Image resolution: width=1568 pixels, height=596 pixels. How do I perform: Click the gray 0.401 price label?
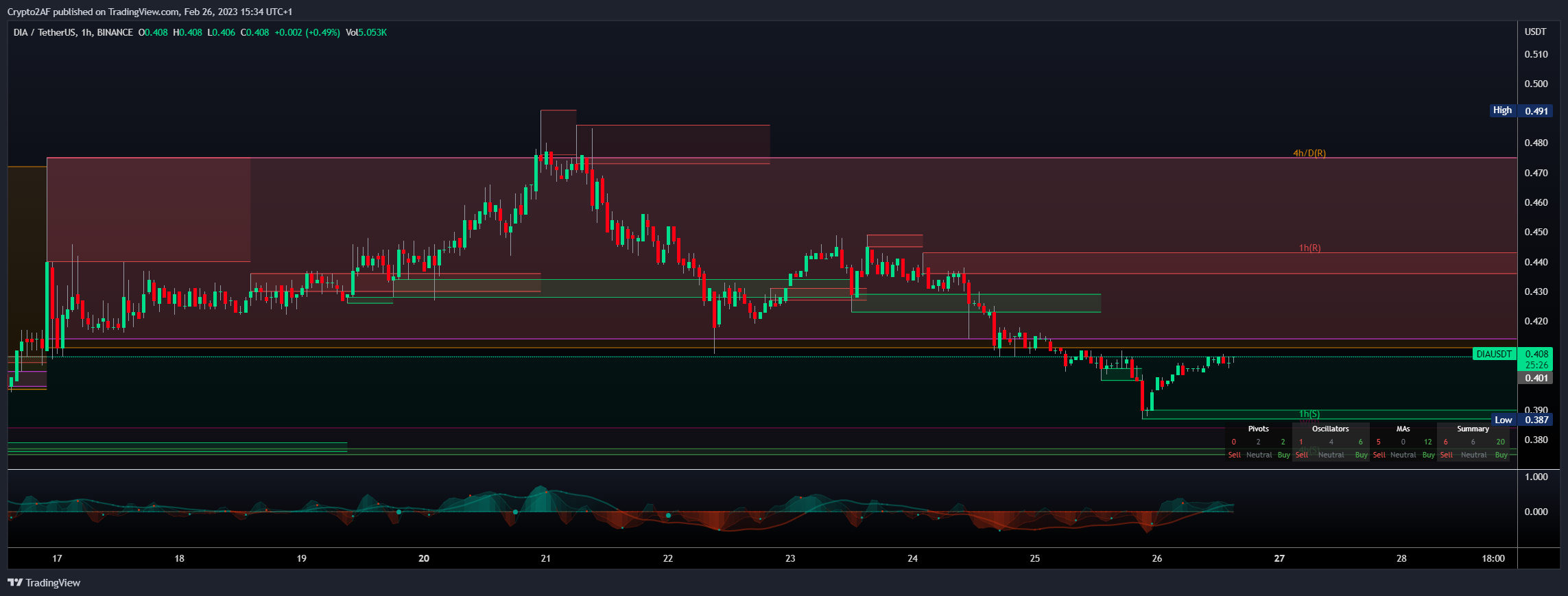point(1536,378)
